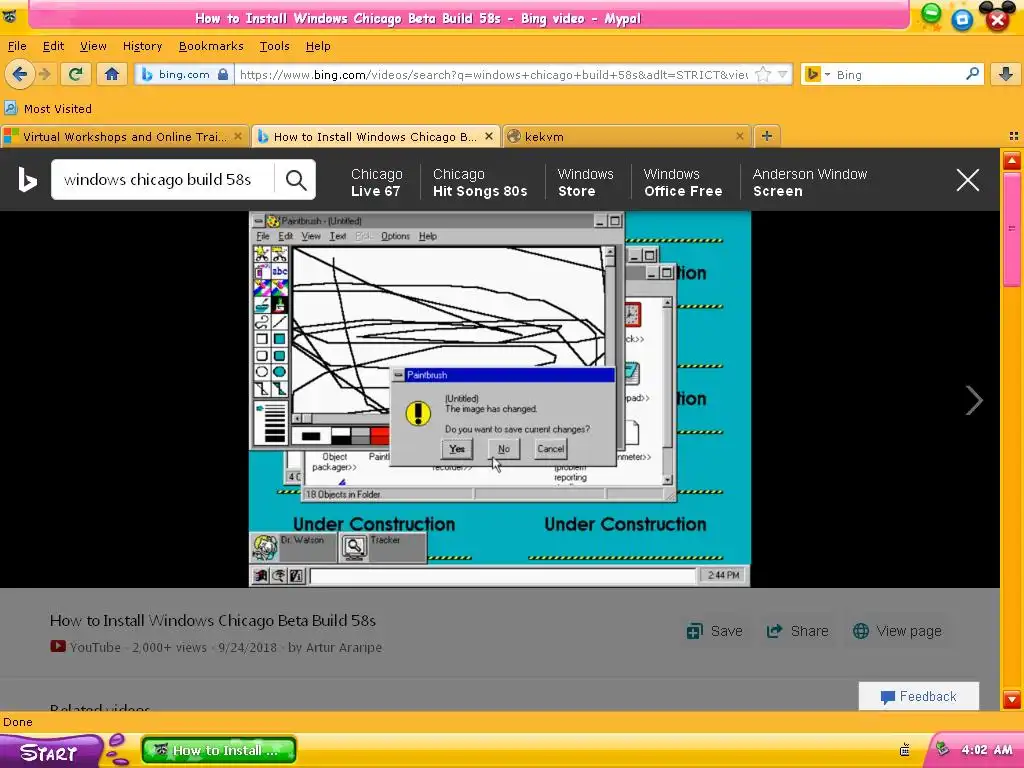The height and width of the screenshot is (768, 1024).
Task: Play the Windows Chicago video thumbnail
Action: [500, 399]
